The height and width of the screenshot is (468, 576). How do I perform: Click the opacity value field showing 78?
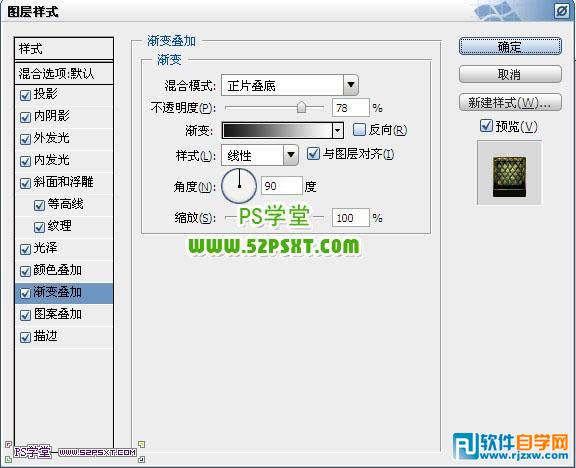click(x=350, y=108)
